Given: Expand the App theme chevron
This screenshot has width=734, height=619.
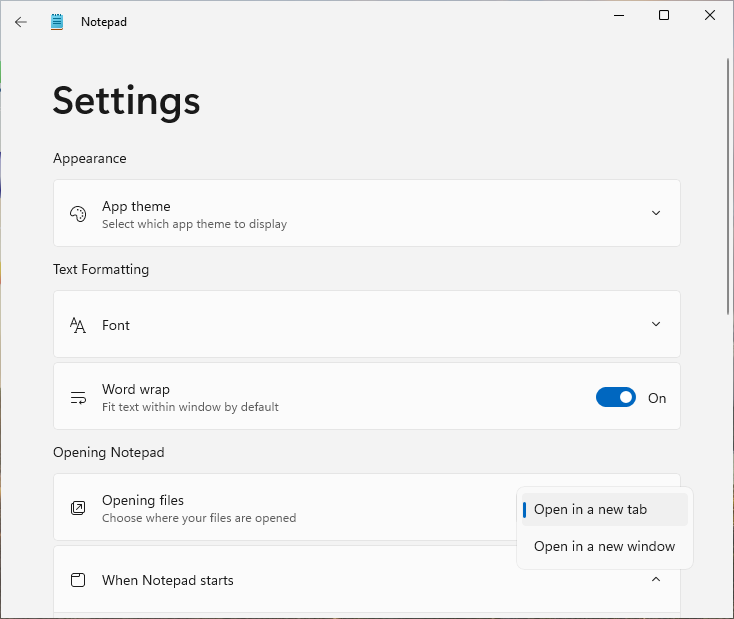Looking at the screenshot, I should click(656, 213).
